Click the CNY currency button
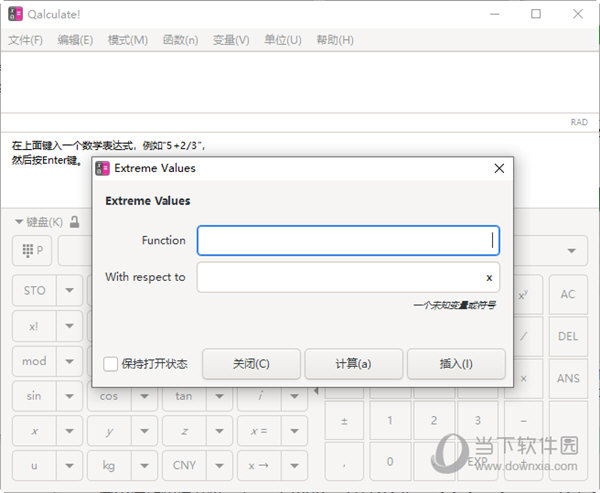This screenshot has width=600, height=493. 184,466
